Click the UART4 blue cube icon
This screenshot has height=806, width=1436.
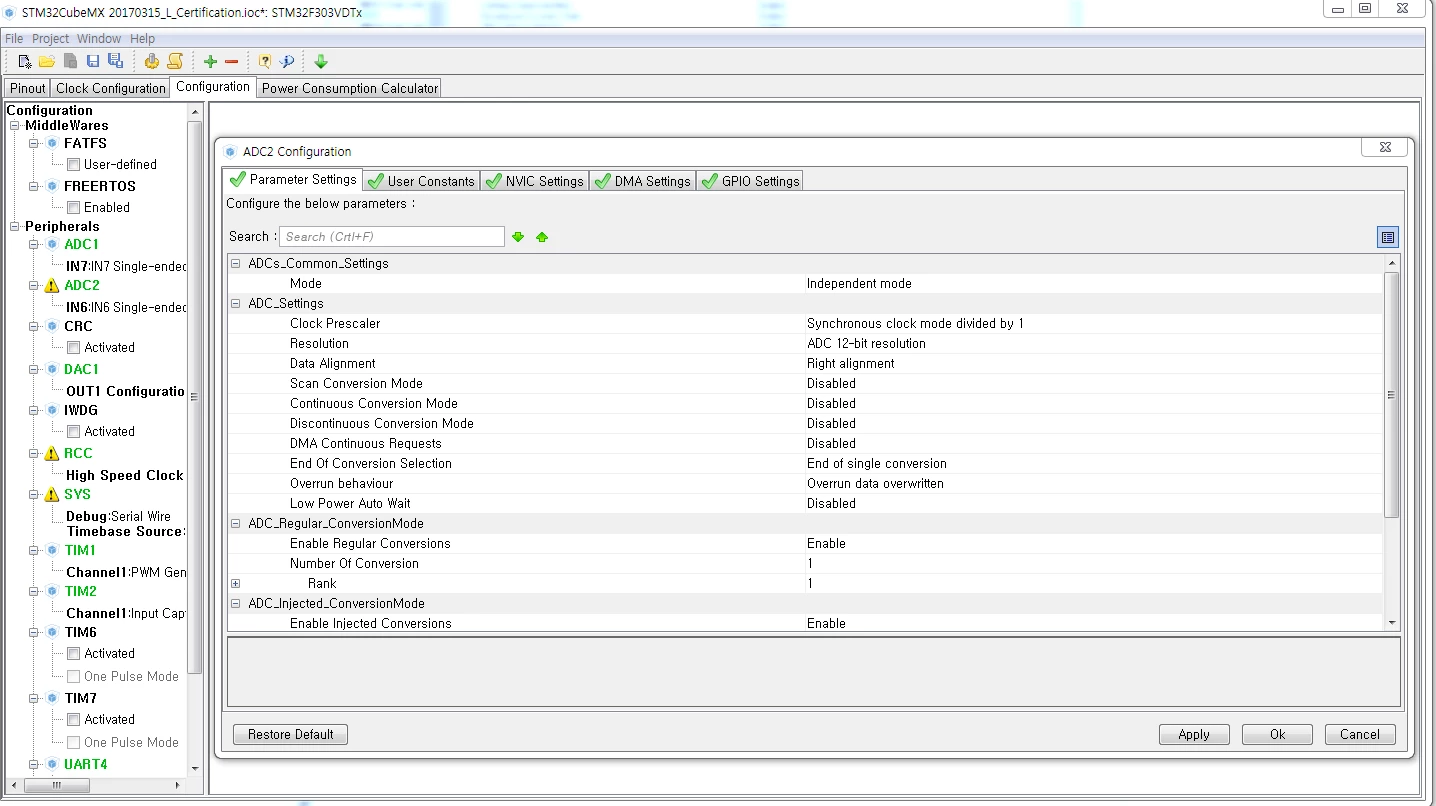(53, 765)
